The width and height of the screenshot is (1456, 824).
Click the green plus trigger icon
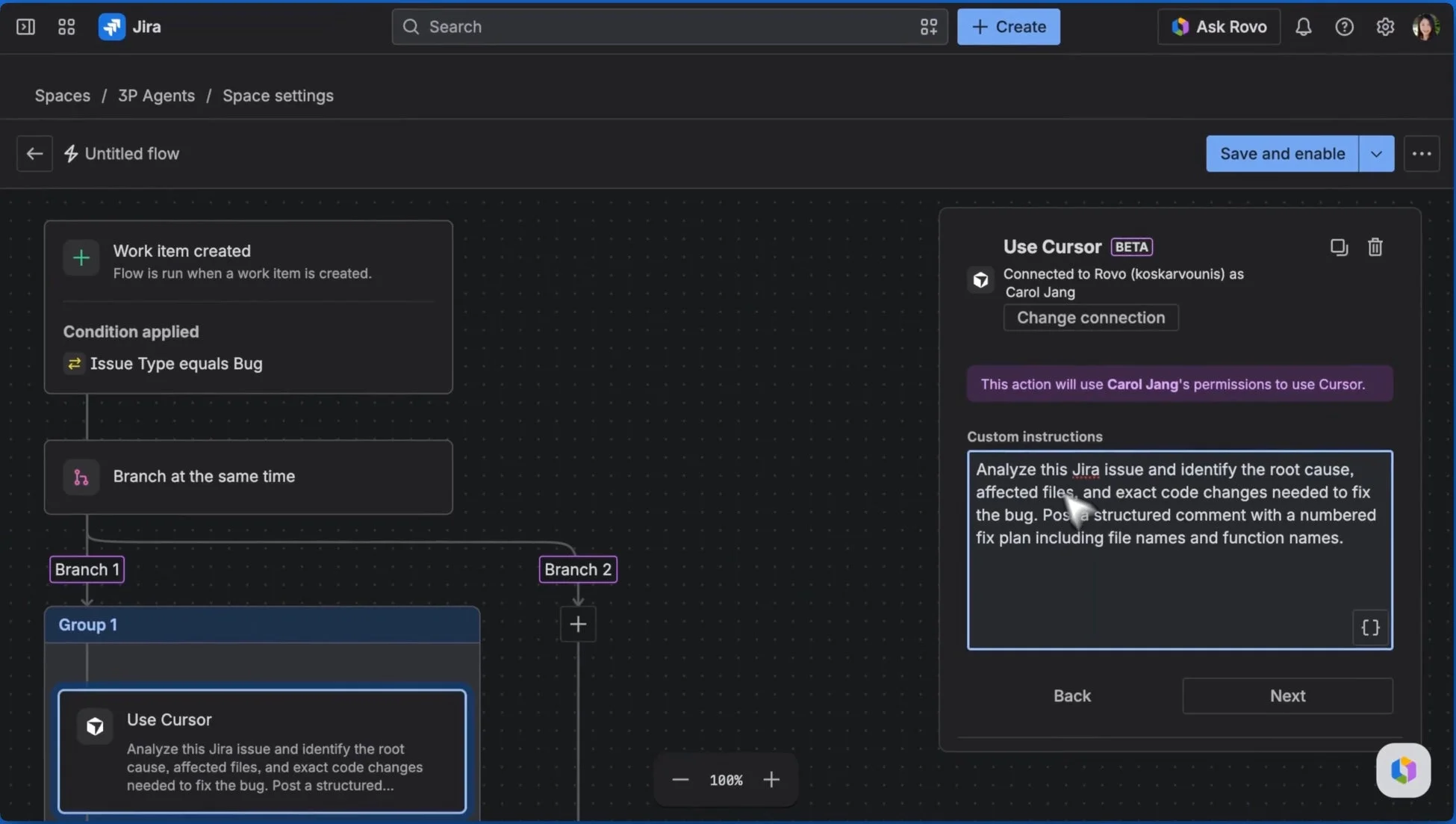click(x=81, y=258)
